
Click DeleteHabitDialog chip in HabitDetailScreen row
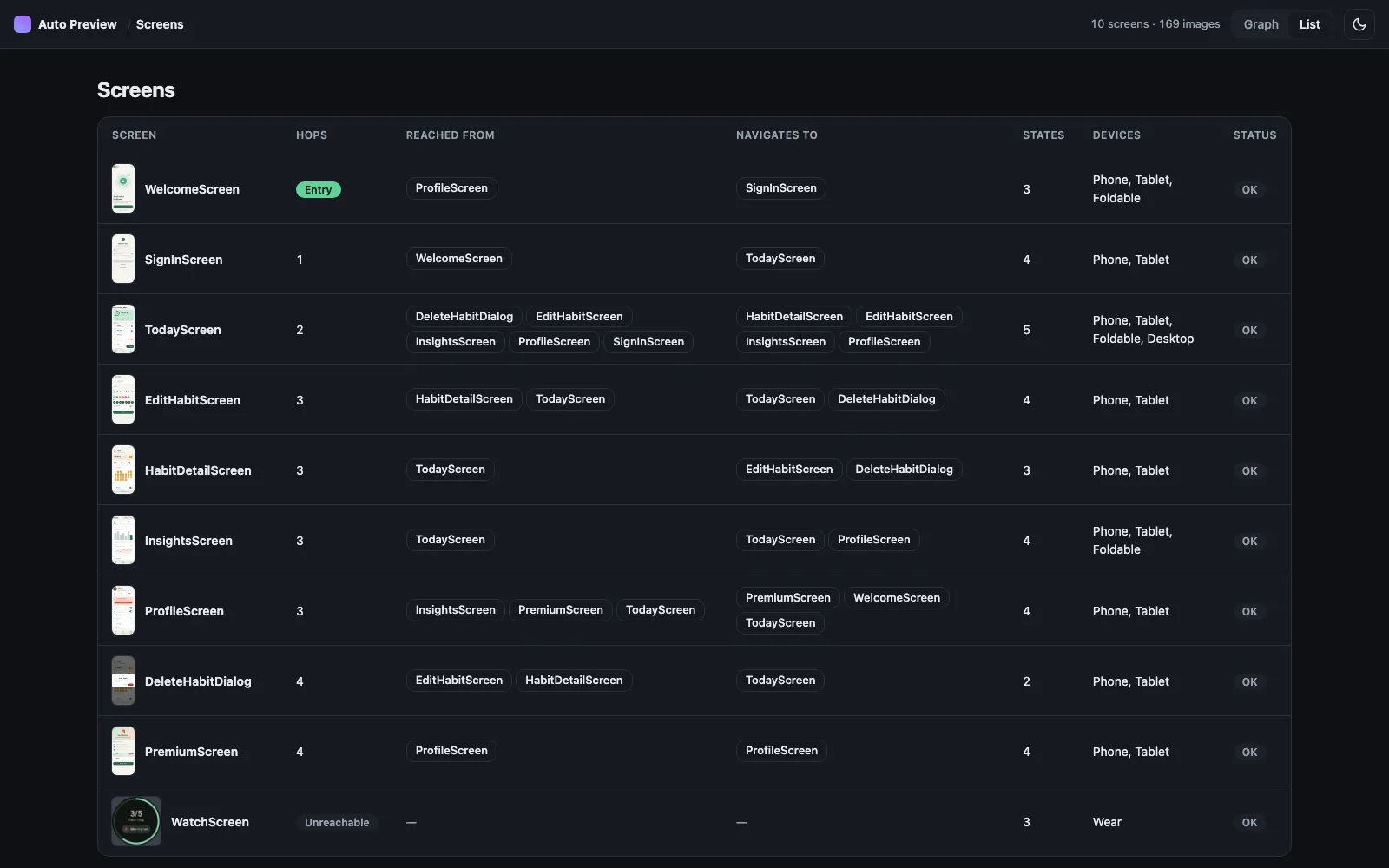904,470
